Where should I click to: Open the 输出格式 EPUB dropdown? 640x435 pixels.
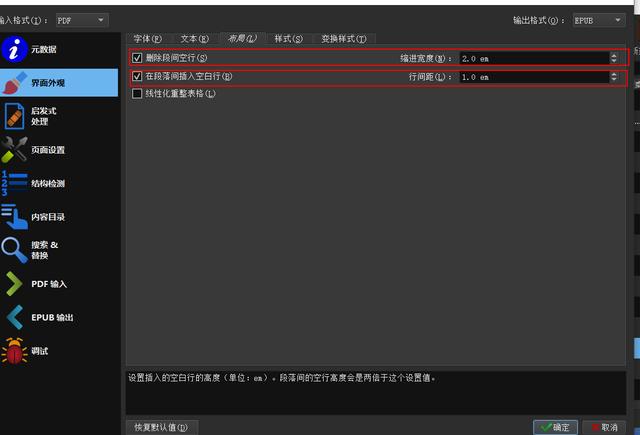click(599, 20)
